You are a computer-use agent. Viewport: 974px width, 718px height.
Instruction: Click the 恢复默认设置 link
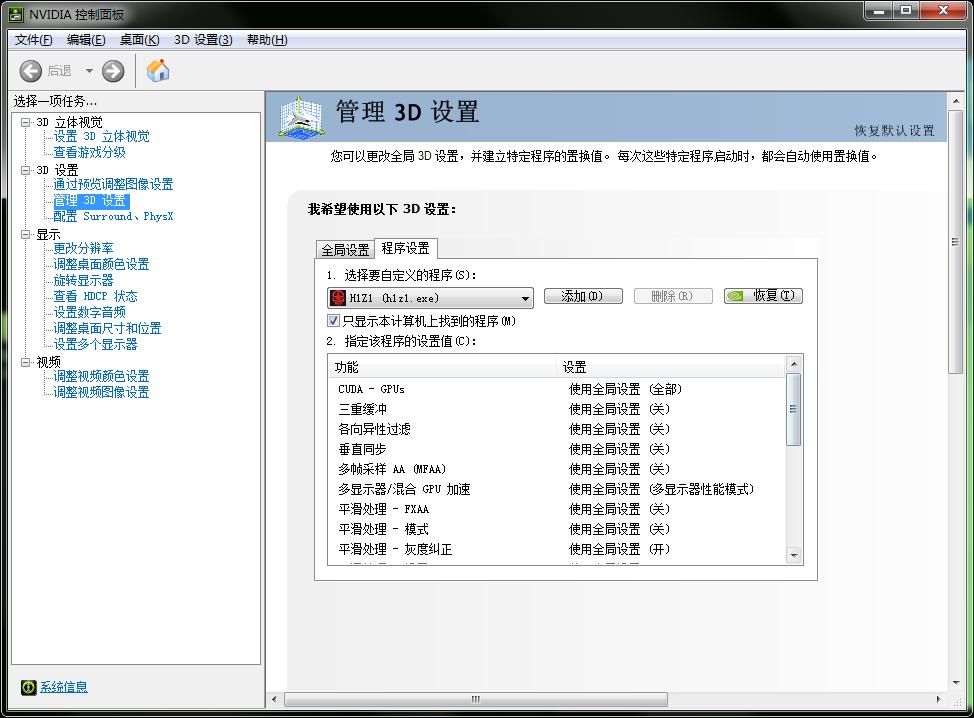(x=894, y=131)
